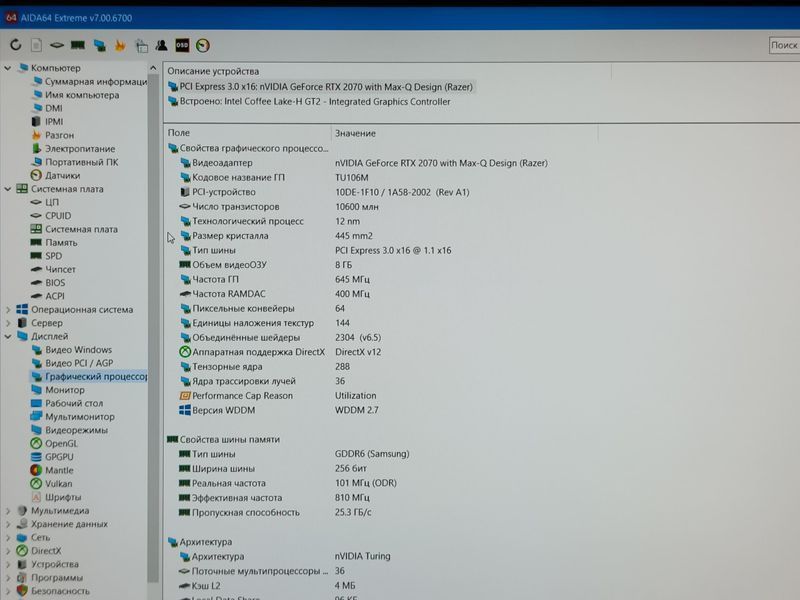
Task: Click the monitor diagnostics toolbar icon
Action: tap(99, 45)
